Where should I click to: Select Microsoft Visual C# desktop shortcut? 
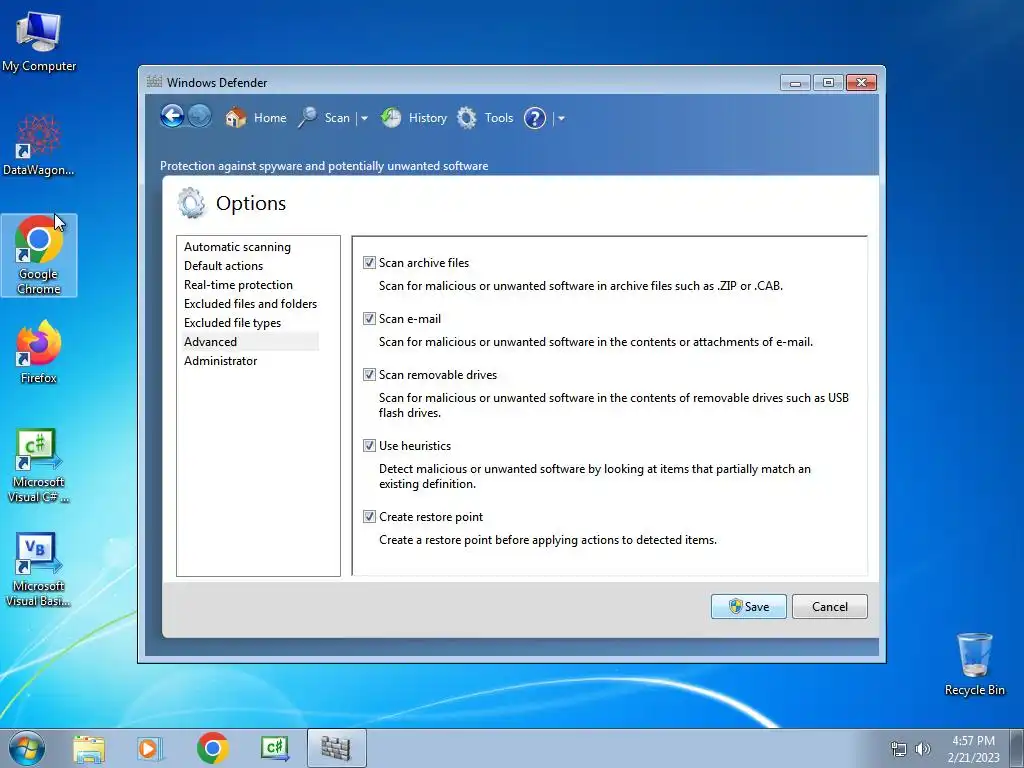click(x=39, y=466)
